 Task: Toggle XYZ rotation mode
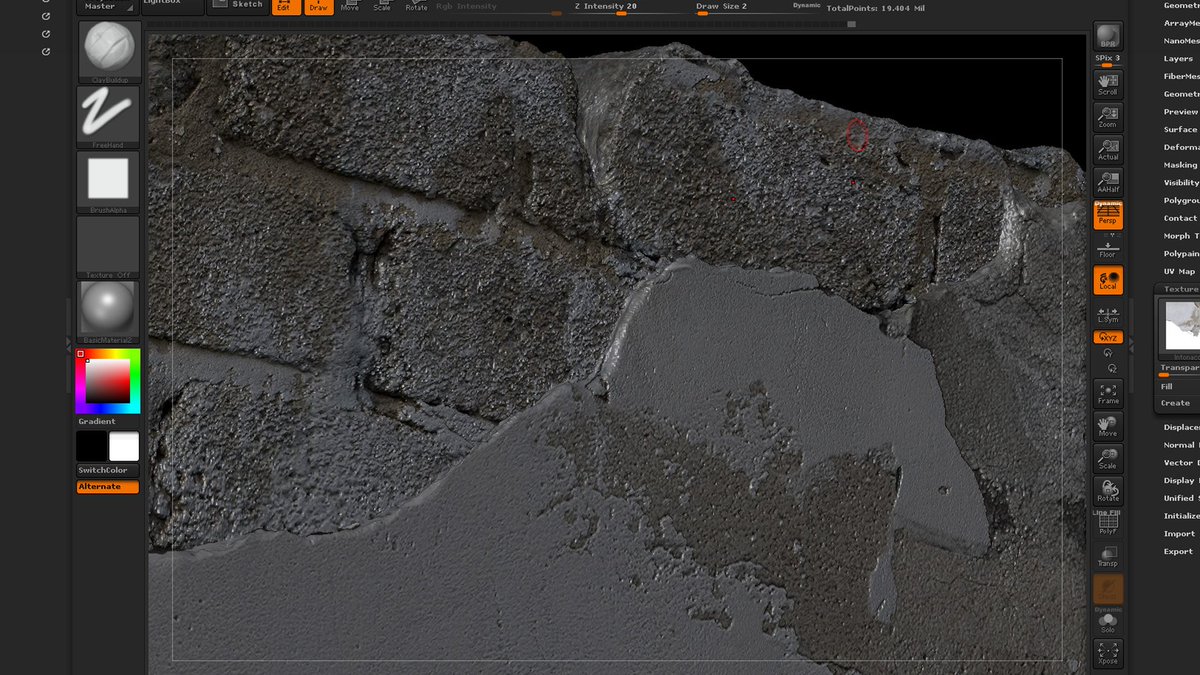1108,337
